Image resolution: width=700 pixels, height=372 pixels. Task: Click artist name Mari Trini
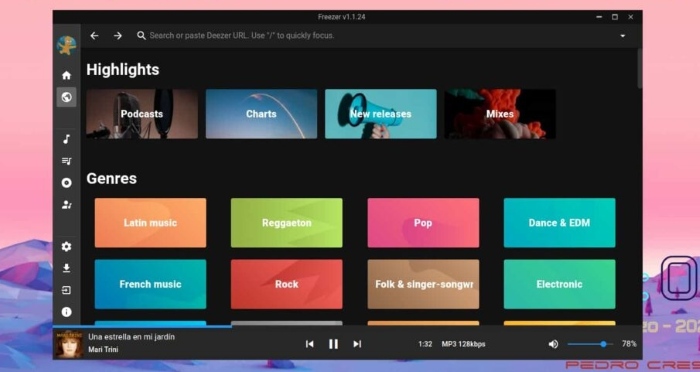[103, 349]
